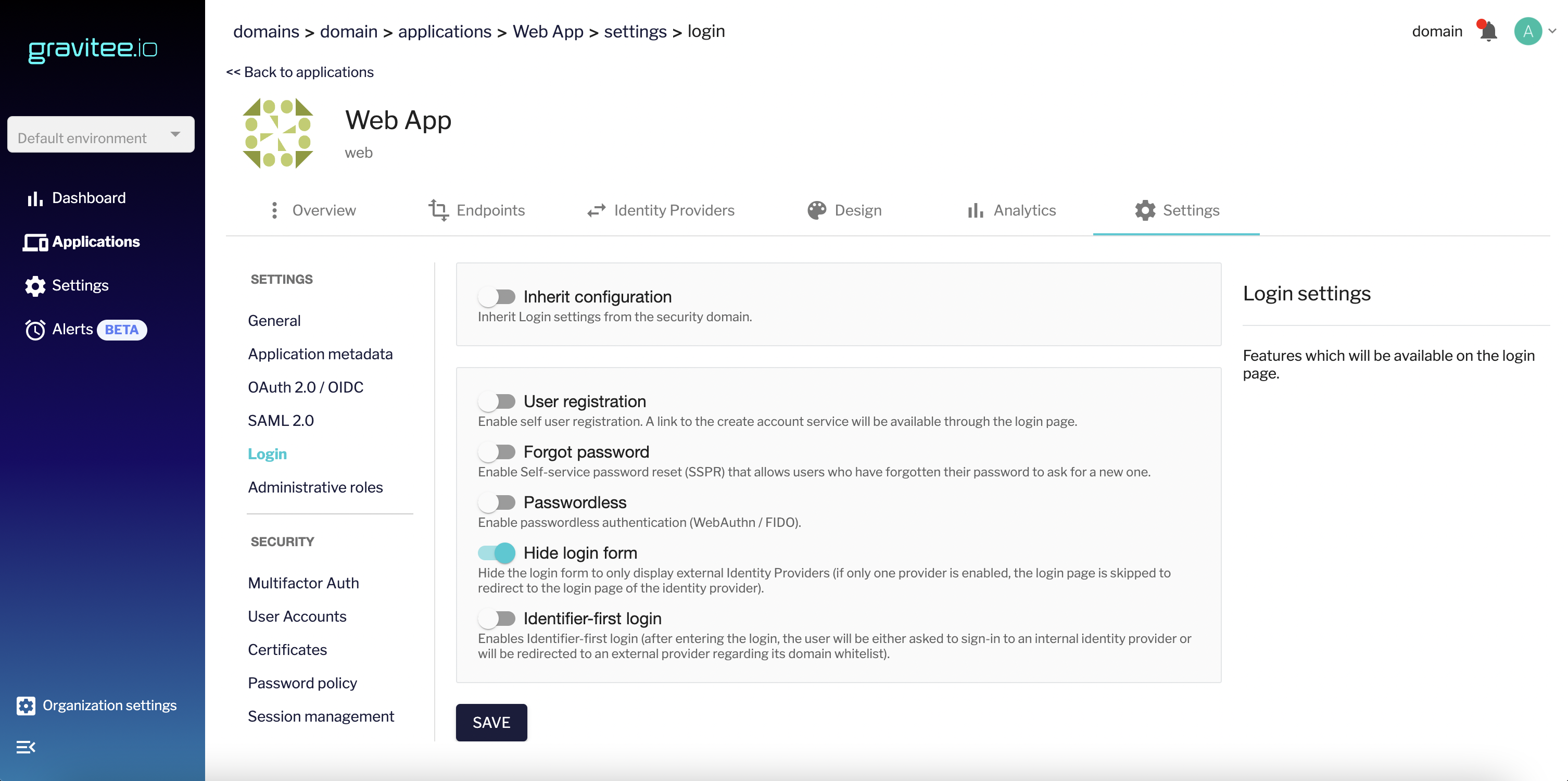Viewport: 1568px width, 781px height.
Task: Click the user avatar icon
Action: (x=1527, y=31)
